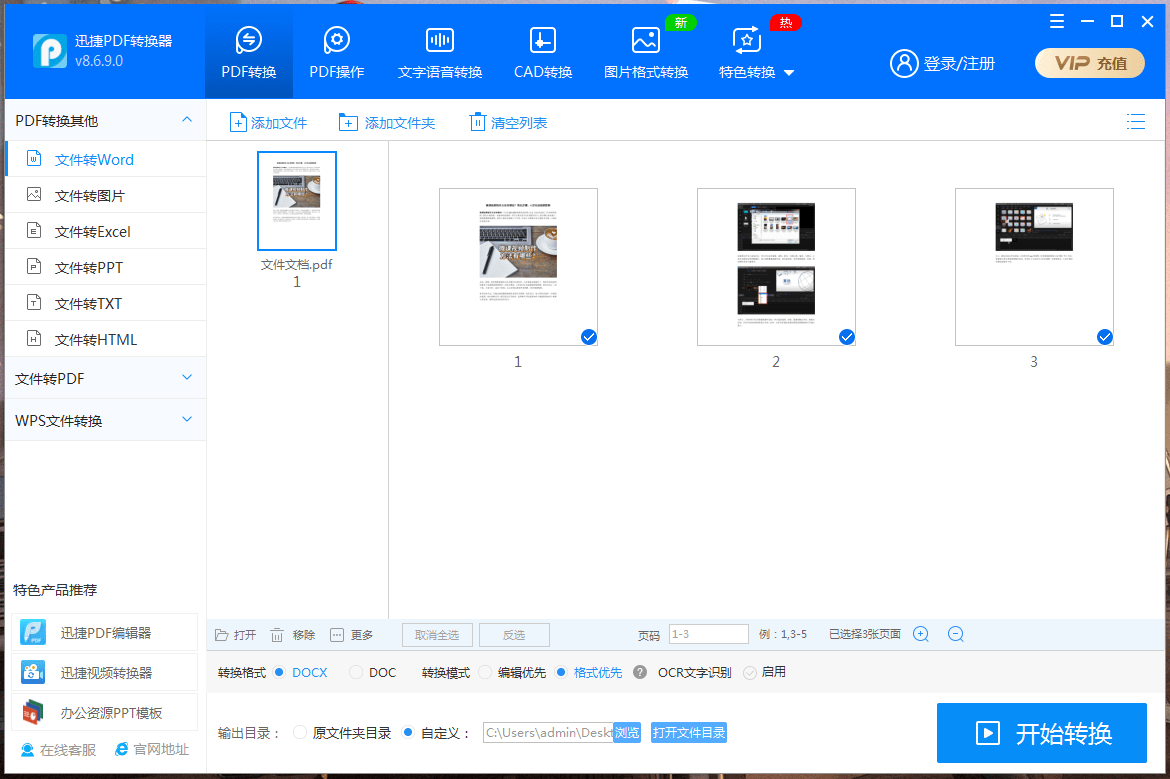Click the zoom out magnifier icon
Image resolution: width=1170 pixels, height=779 pixels.
(956, 634)
